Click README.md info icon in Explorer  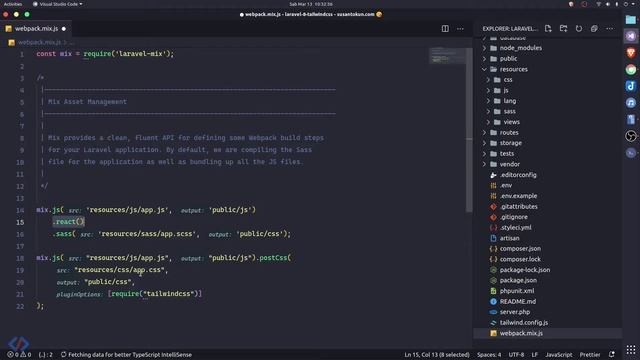click(x=493, y=302)
